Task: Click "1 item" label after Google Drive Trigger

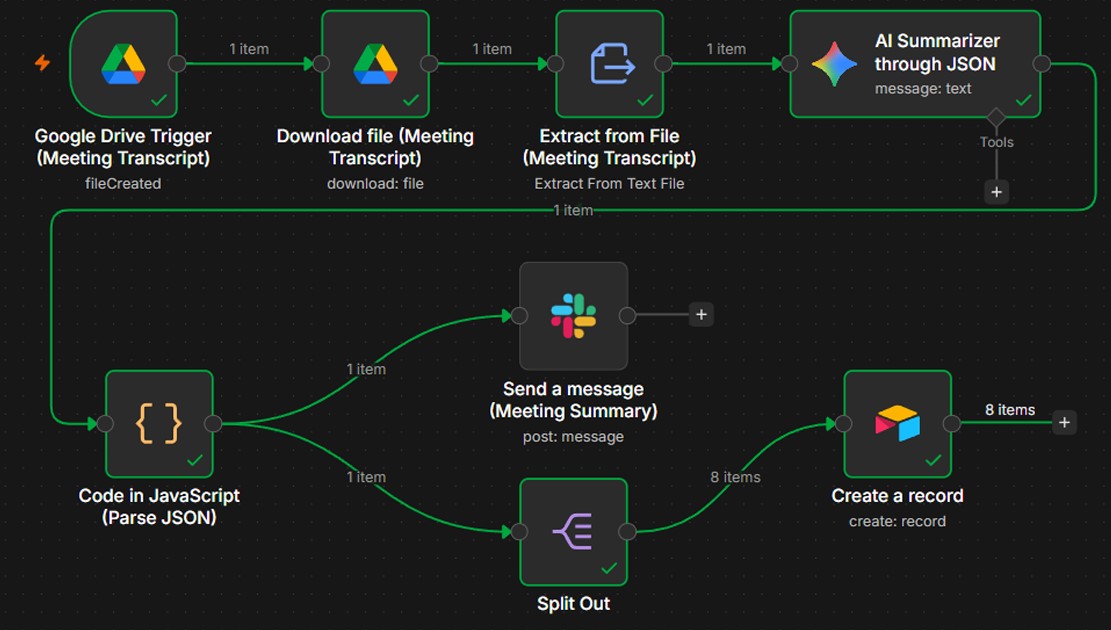Action: pyautogui.click(x=249, y=49)
